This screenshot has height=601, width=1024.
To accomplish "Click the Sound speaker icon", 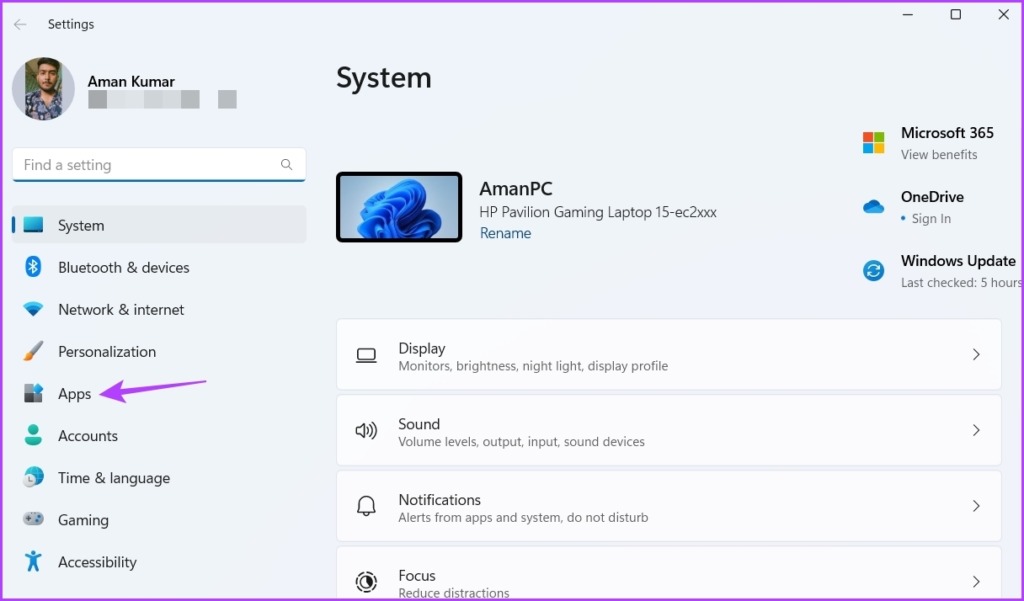I will tap(365, 430).
